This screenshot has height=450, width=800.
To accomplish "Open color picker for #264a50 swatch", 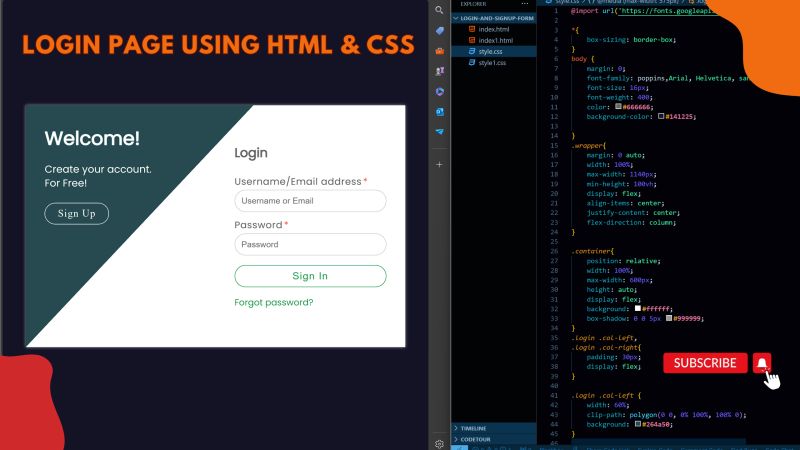I will pyautogui.click(x=637, y=423).
